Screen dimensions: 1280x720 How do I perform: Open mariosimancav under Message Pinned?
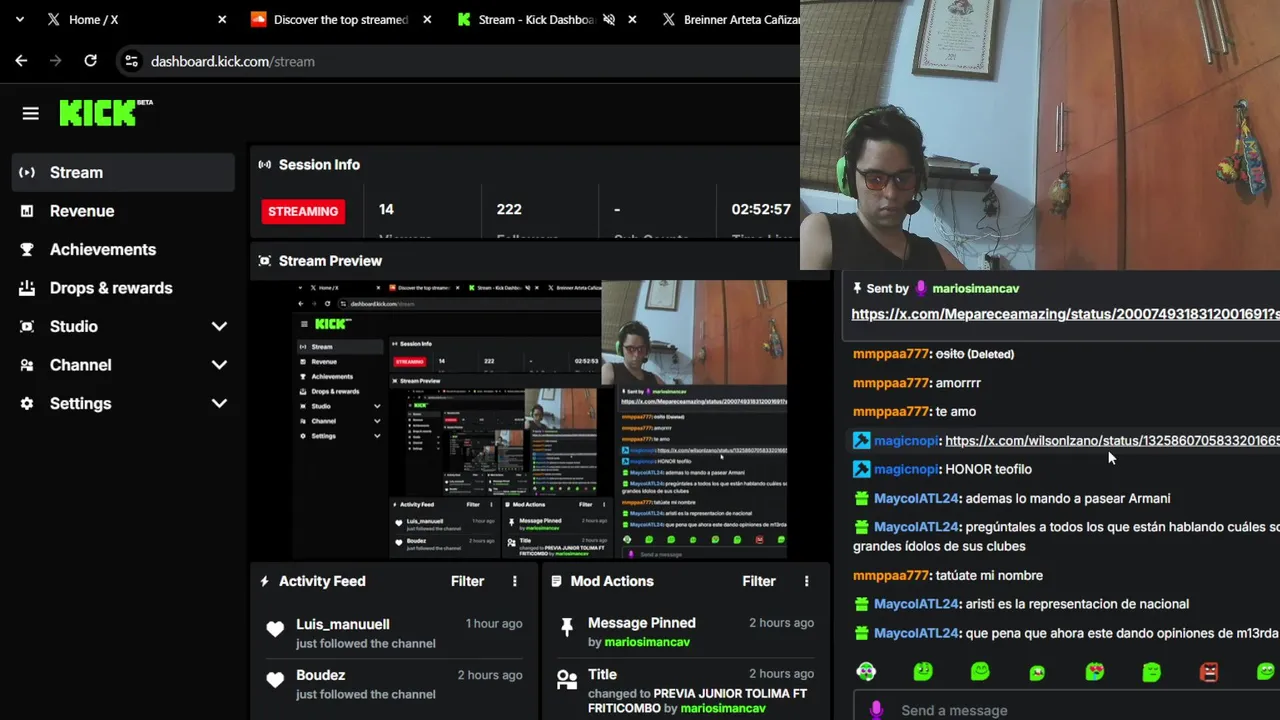click(x=647, y=642)
